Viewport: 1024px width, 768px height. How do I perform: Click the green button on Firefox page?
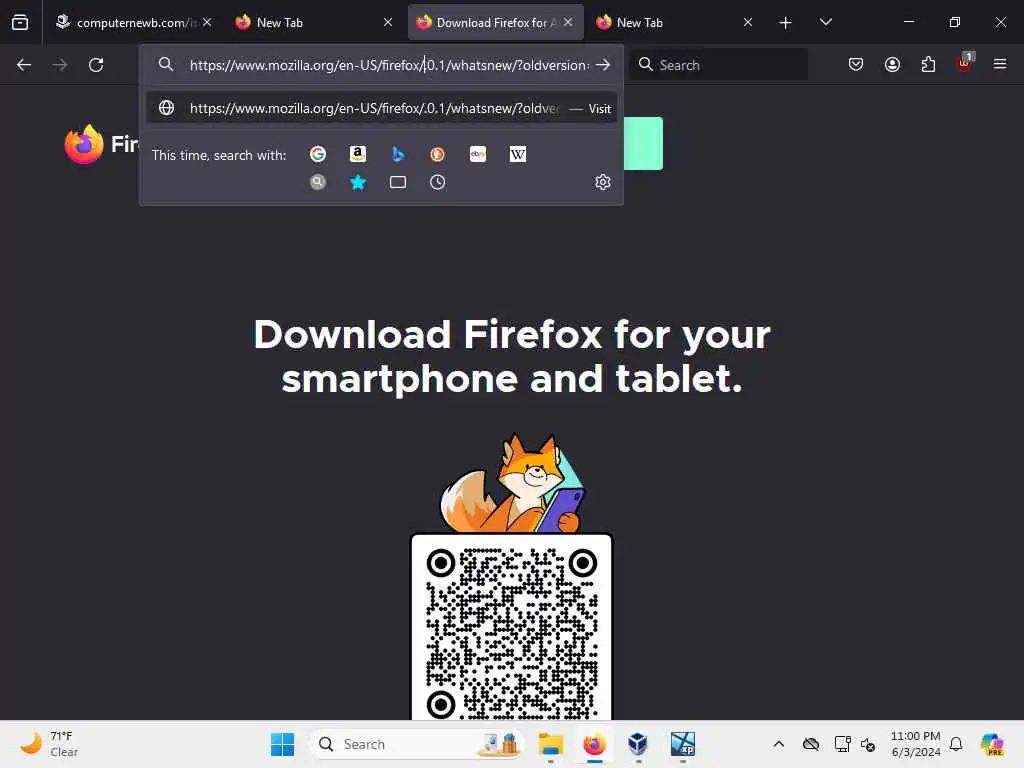643,144
